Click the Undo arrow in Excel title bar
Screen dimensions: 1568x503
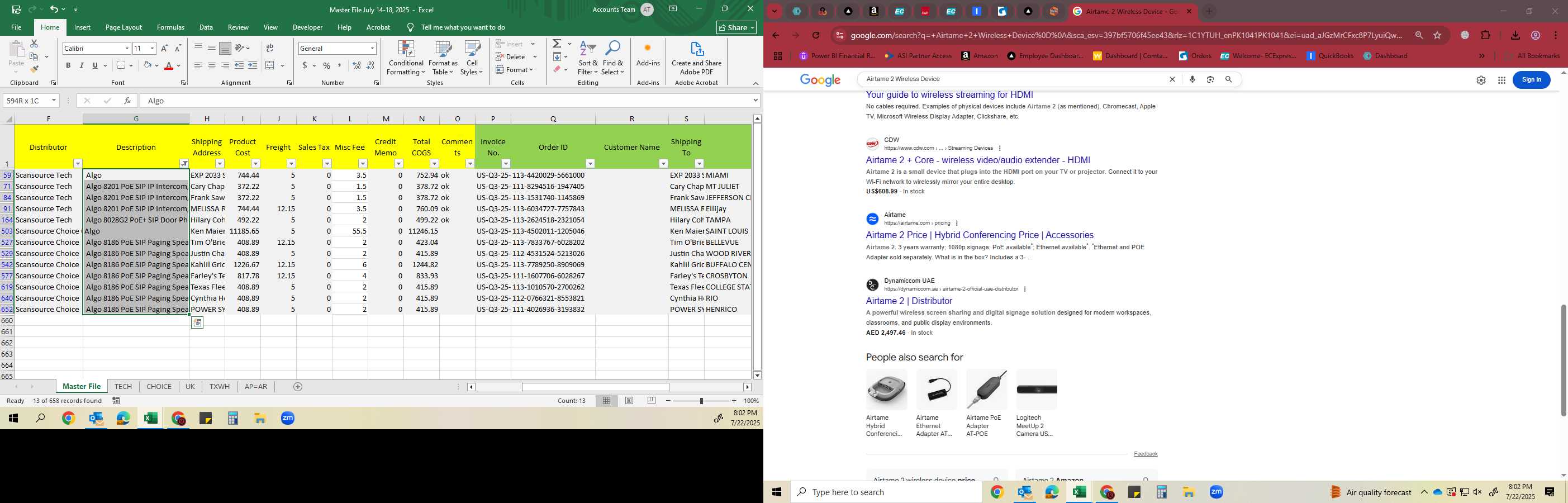coord(54,9)
